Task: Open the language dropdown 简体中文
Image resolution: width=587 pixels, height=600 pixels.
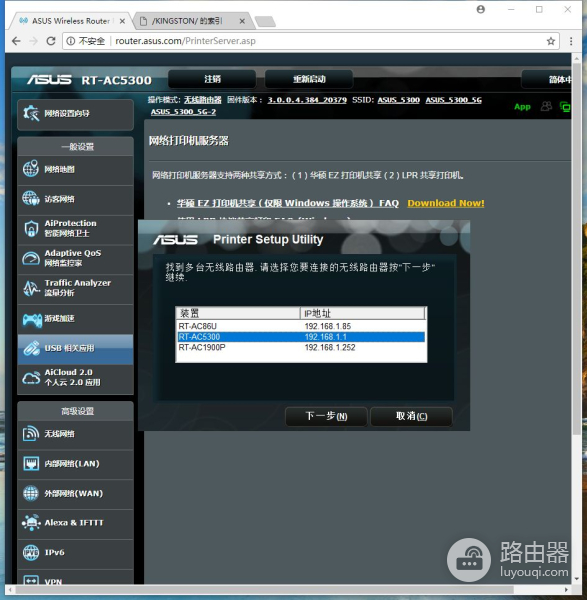Action: pos(547,79)
